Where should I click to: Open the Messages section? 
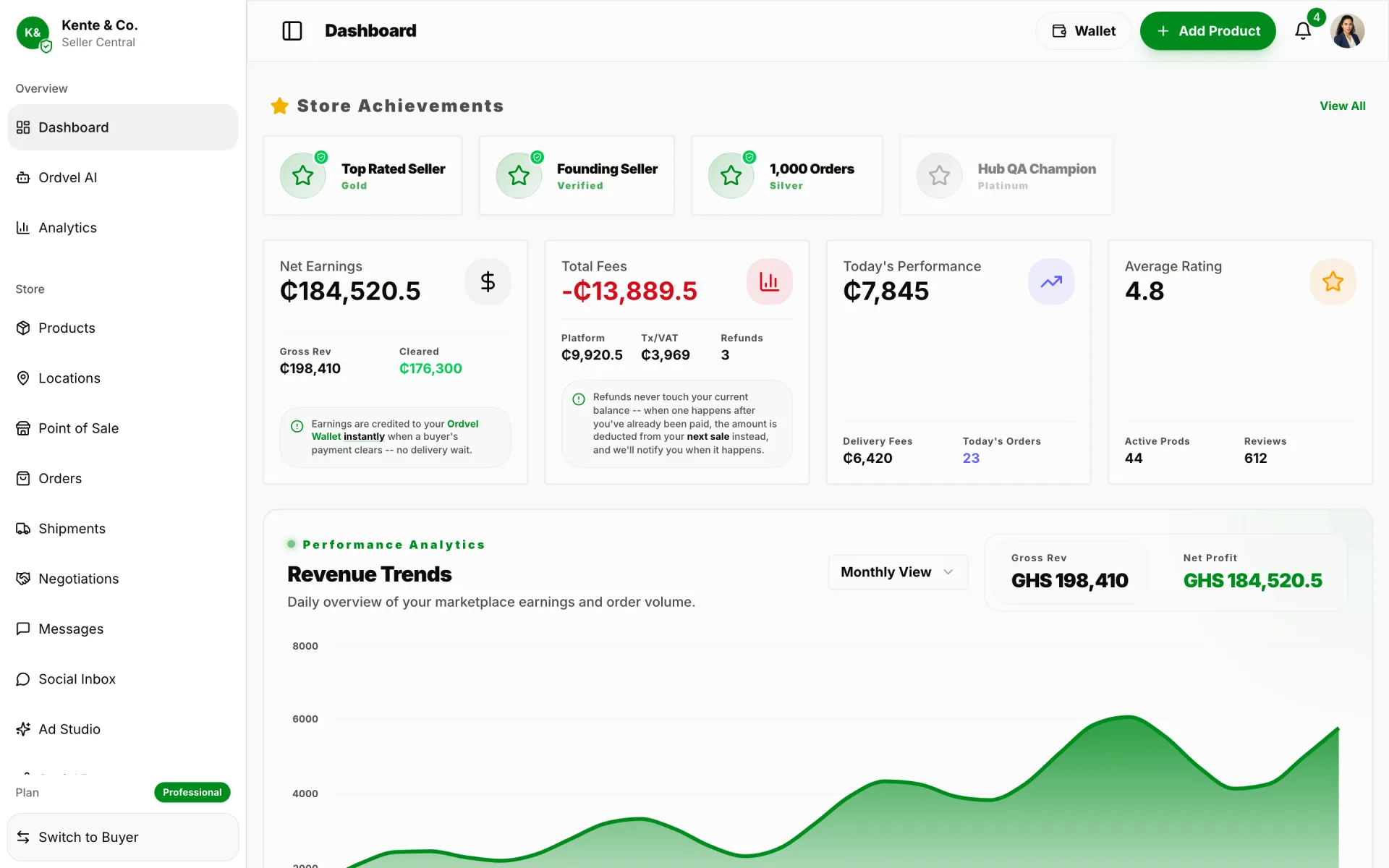click(123, 629)
